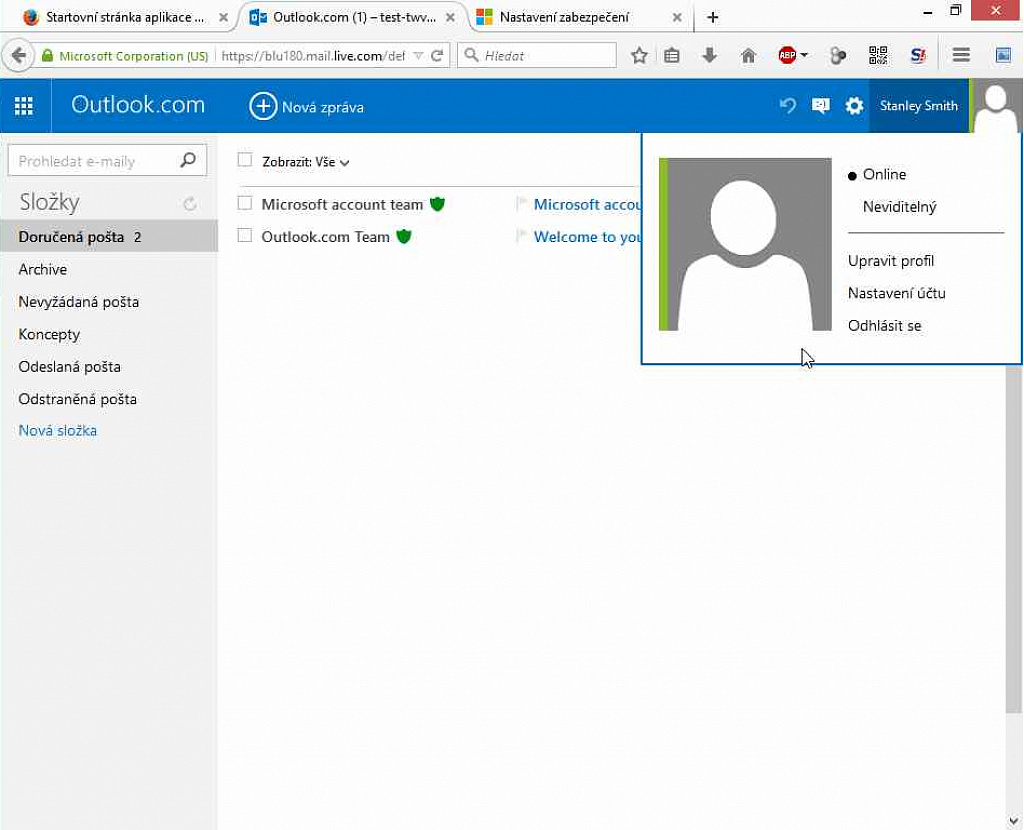The height and width of the screenshot is (830, 1024).
Task: Click the New message plus icon
Action: 263,106
